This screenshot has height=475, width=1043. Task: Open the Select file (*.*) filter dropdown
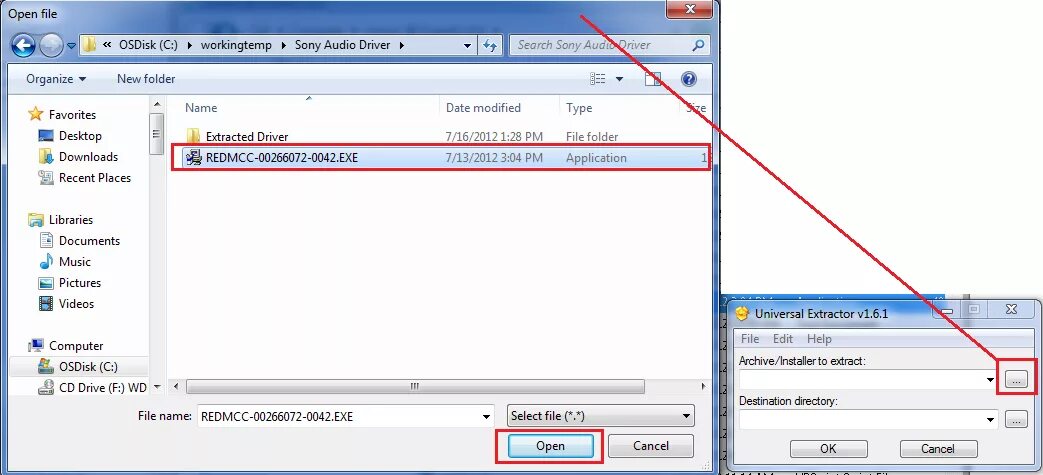601,416
